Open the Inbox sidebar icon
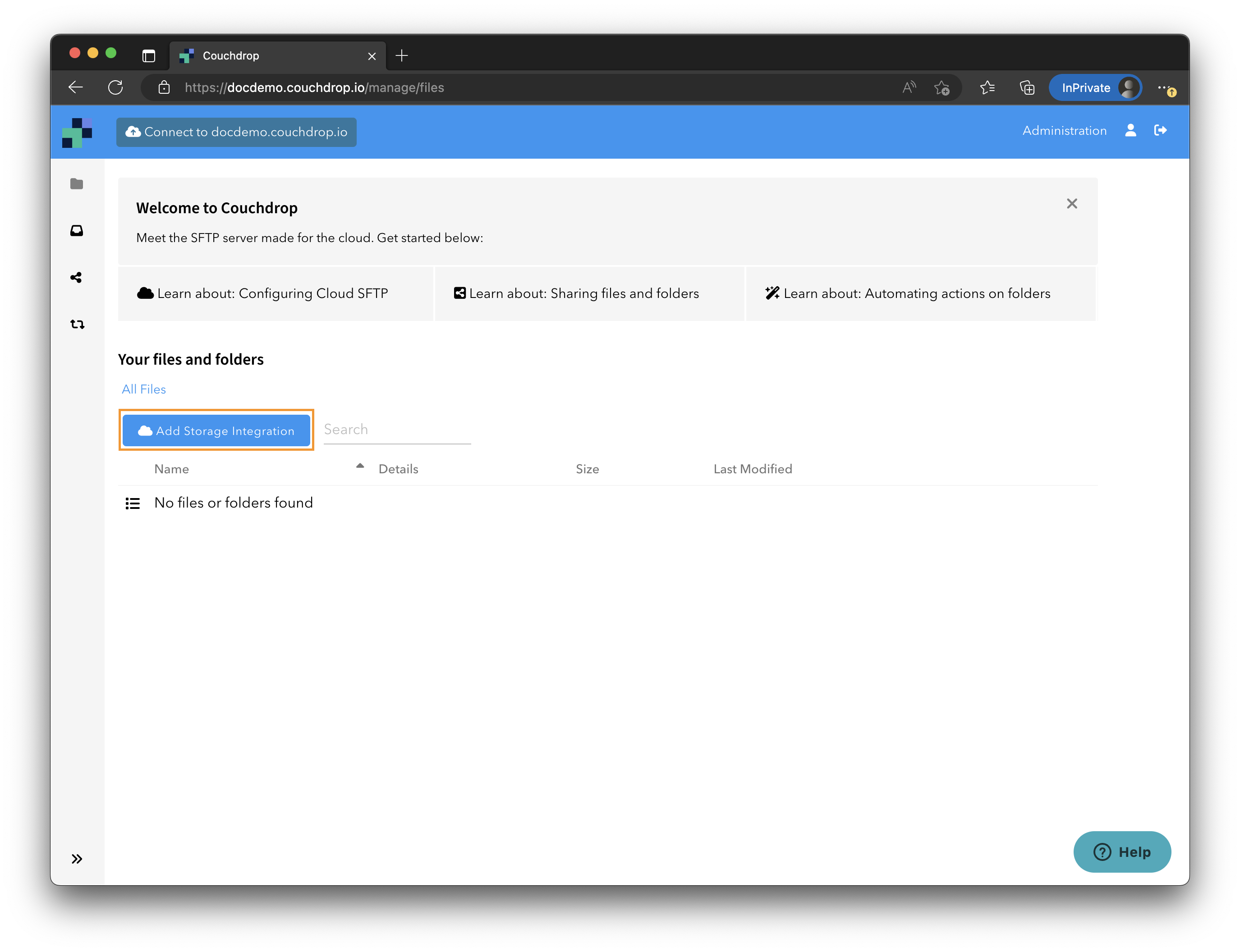 coord(77,231)
